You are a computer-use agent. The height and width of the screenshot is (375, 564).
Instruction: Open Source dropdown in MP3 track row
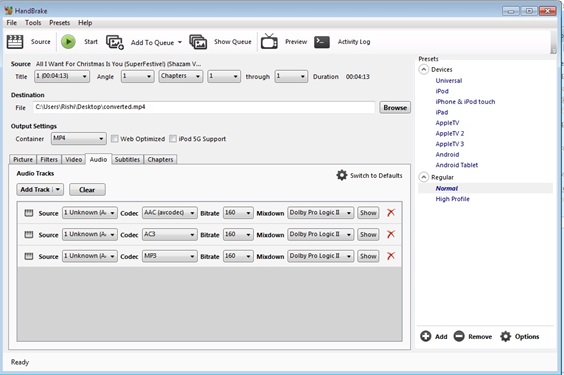(x=90, y=256)
